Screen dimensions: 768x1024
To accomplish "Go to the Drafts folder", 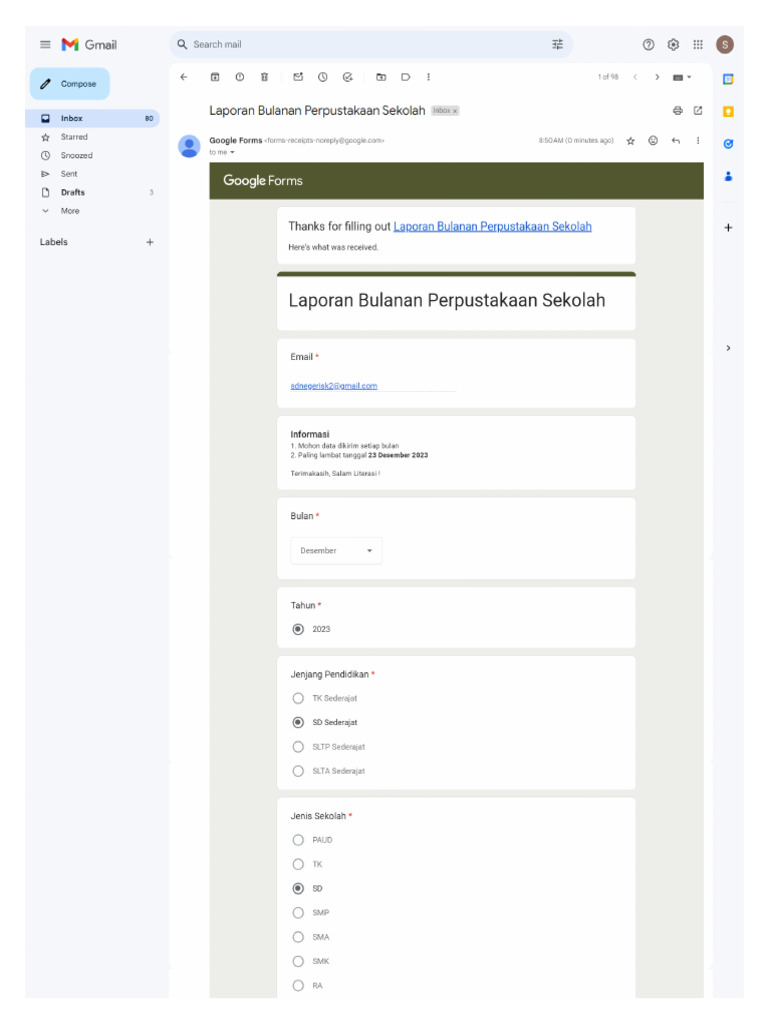I will (73, 192).
